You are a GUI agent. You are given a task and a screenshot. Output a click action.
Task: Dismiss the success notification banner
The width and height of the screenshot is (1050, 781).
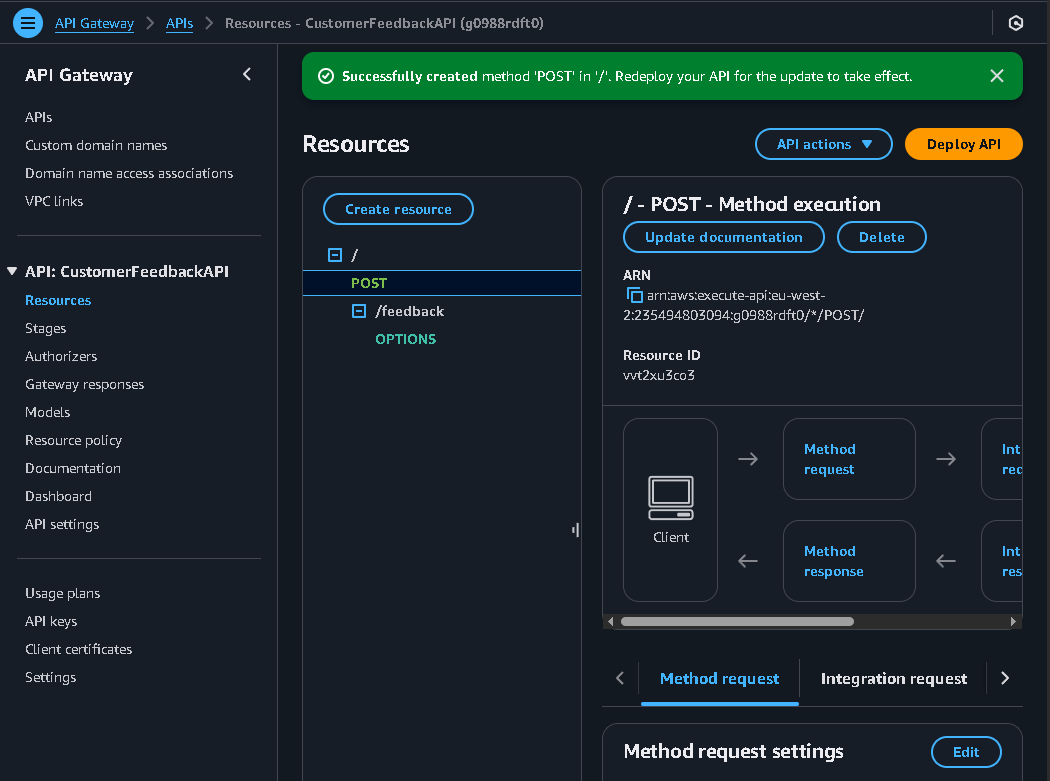(x=996, y=76)
